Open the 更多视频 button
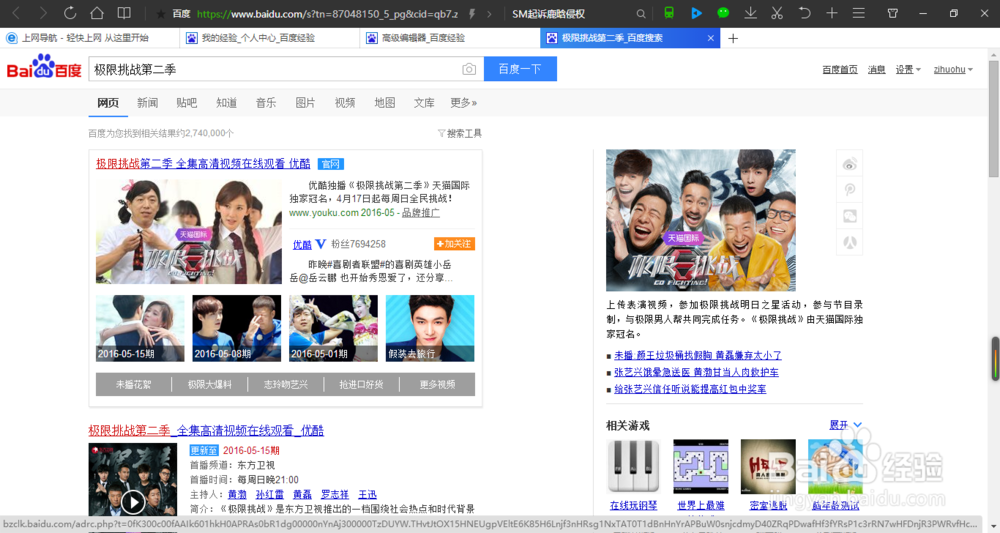 click(x=438, y=384)
